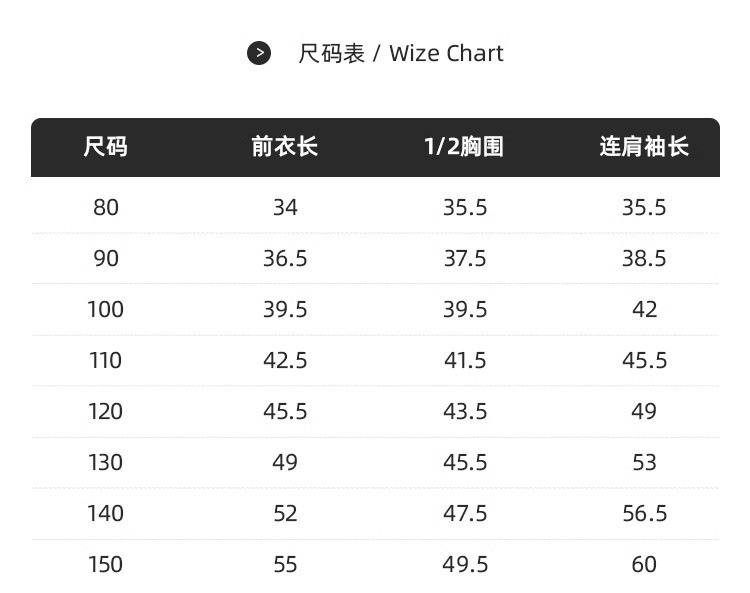Click size 80 in the first row
This screenshot has height=593, width=750.
[x=106, y=208]
